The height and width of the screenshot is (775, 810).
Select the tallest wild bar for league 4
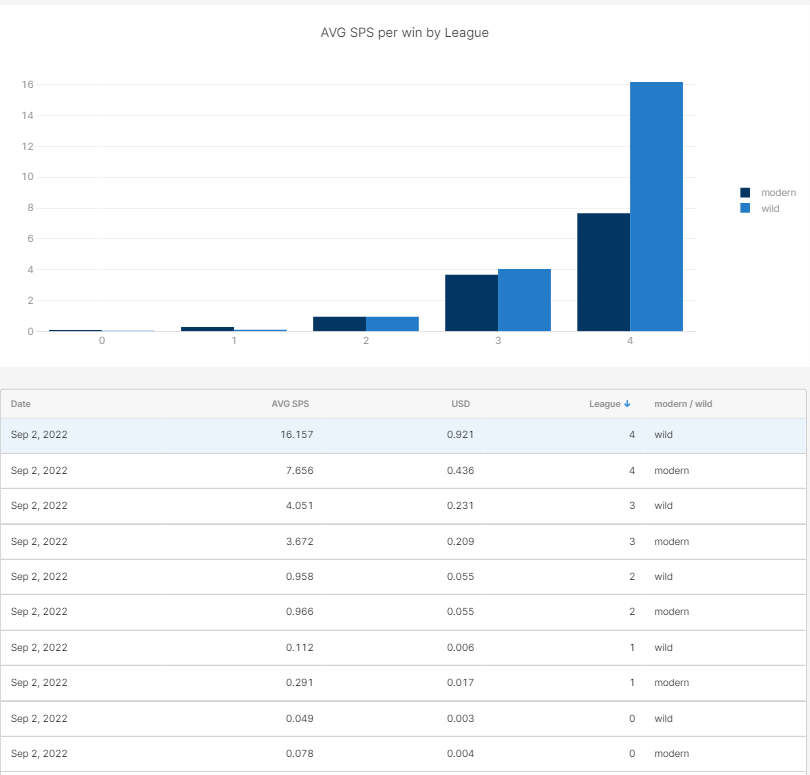point(656,206)
